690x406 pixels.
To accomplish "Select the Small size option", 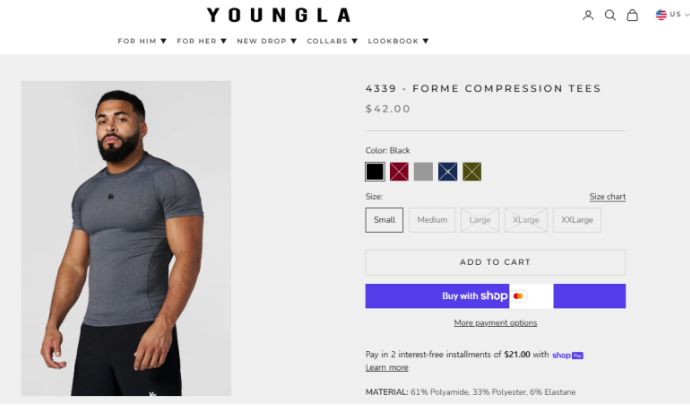I will tap(384, 220).
